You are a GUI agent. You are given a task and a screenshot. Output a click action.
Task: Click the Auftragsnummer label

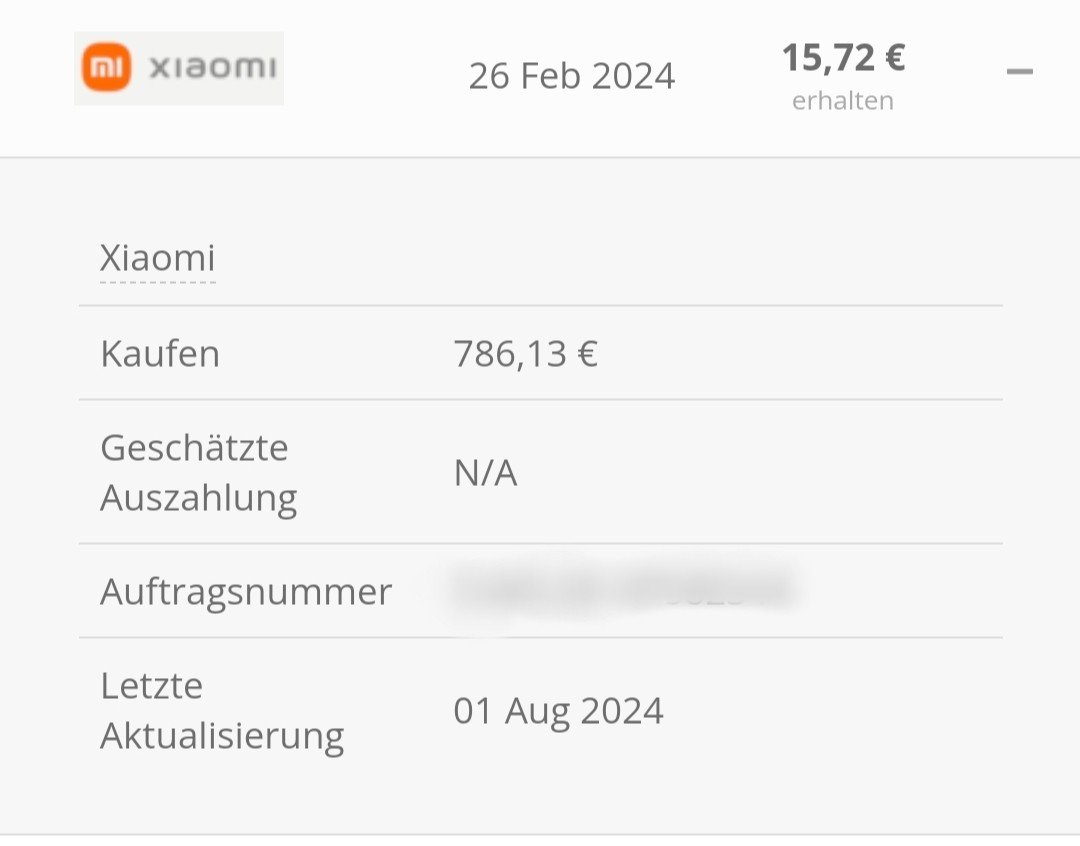pos(246,592)
